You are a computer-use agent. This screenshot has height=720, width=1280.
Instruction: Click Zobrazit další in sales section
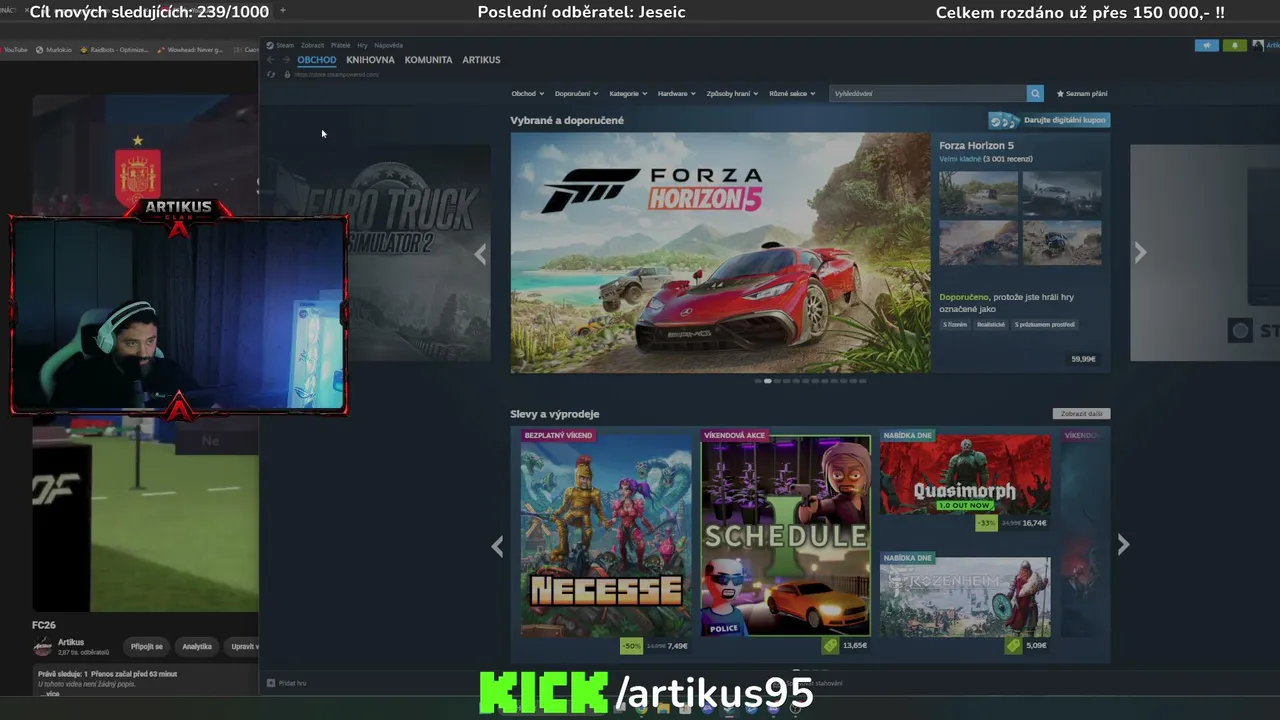coord(1081,413)
